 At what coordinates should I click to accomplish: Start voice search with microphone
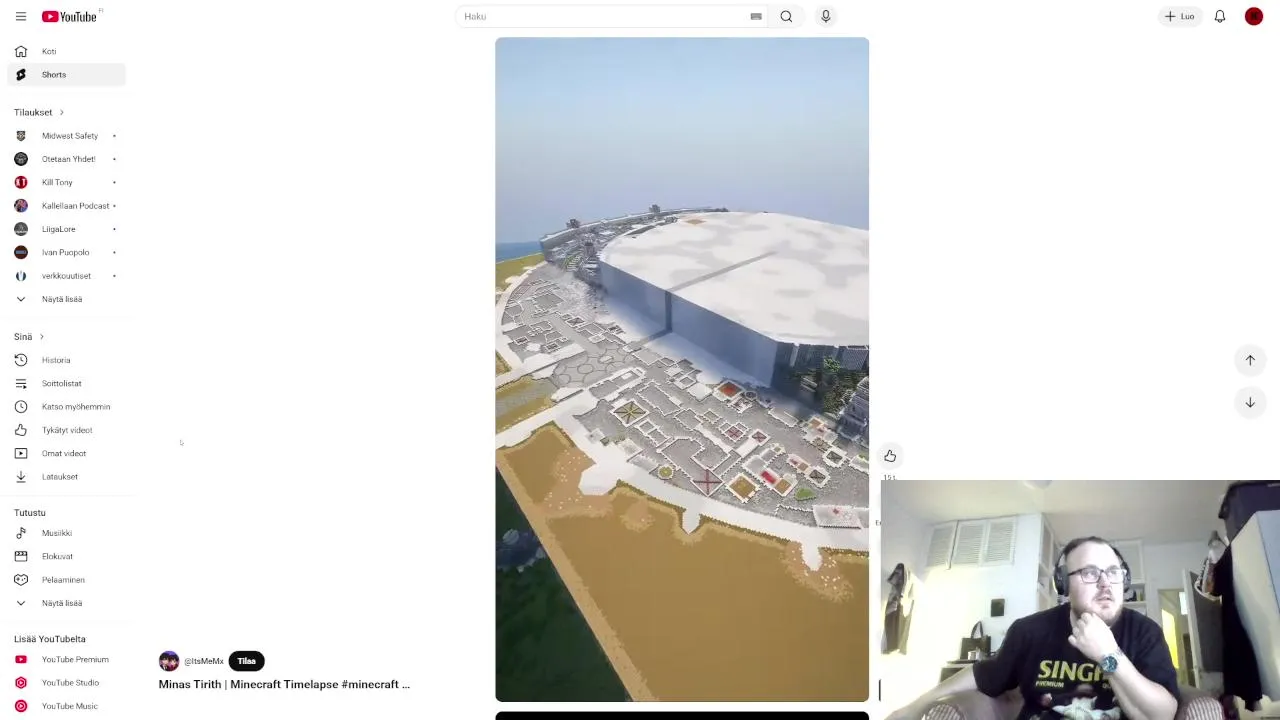825,16
